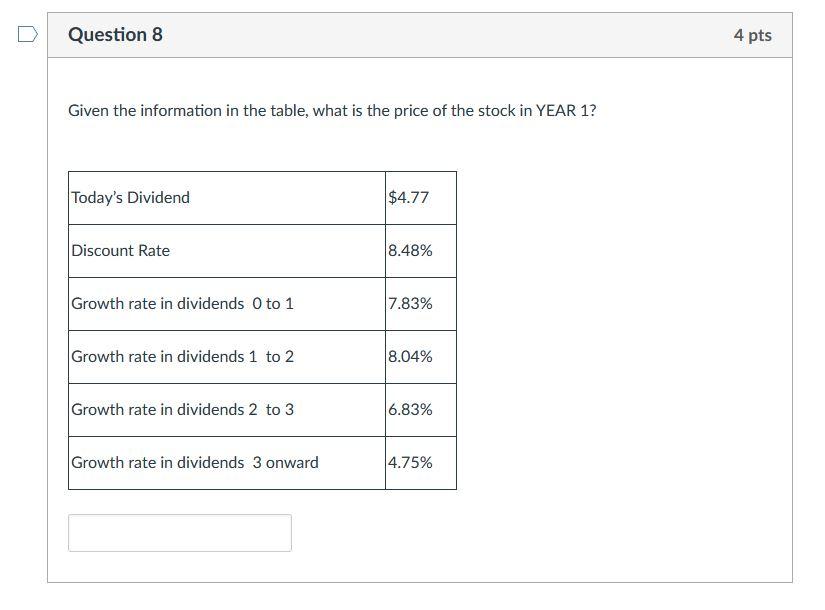This screenshot has width=825, height=610.
Task: Select the table showing dividend information
Action: click(261, 330)
